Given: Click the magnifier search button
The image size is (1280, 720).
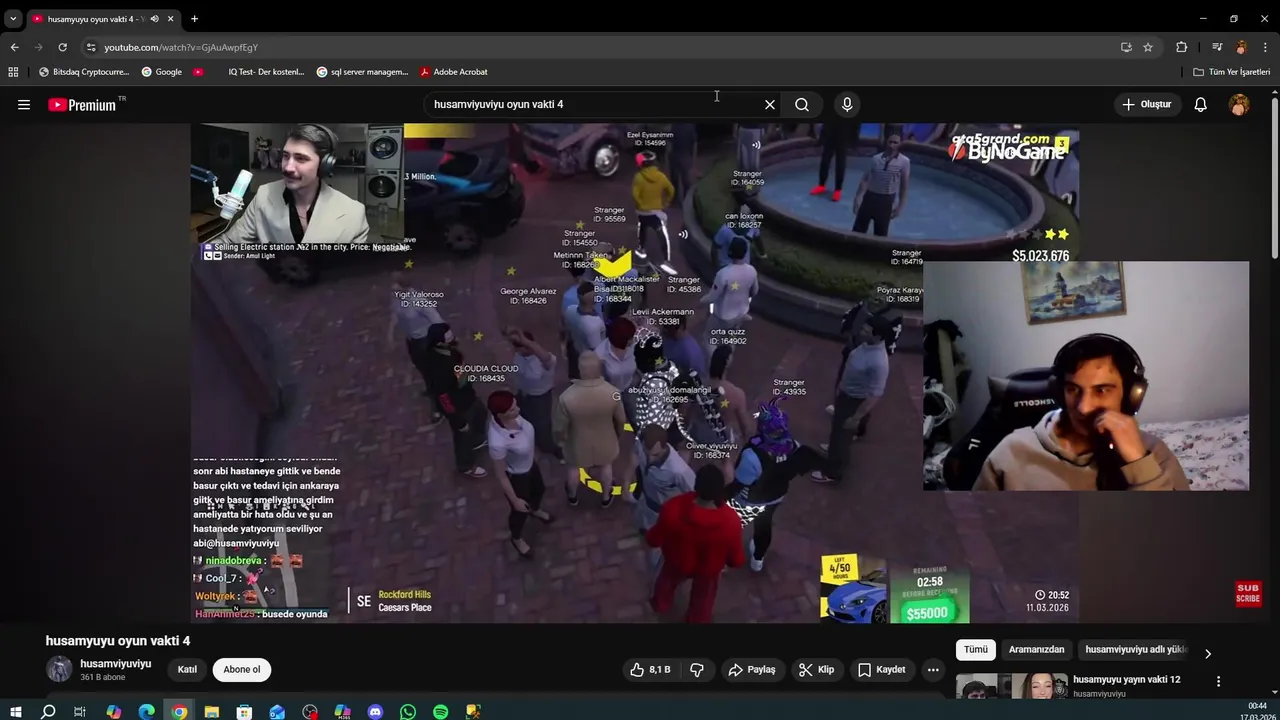Looking at the screenshot, I should click(x=802, y=104).
